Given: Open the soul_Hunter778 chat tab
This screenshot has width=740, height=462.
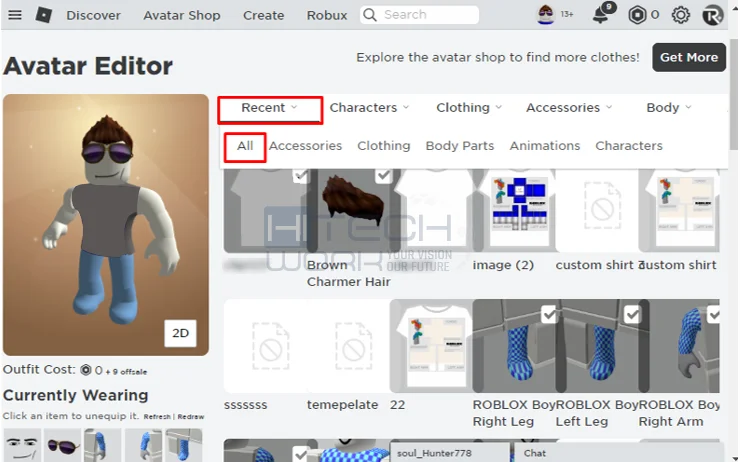Looking at the screenshot, I should point(450,453).
